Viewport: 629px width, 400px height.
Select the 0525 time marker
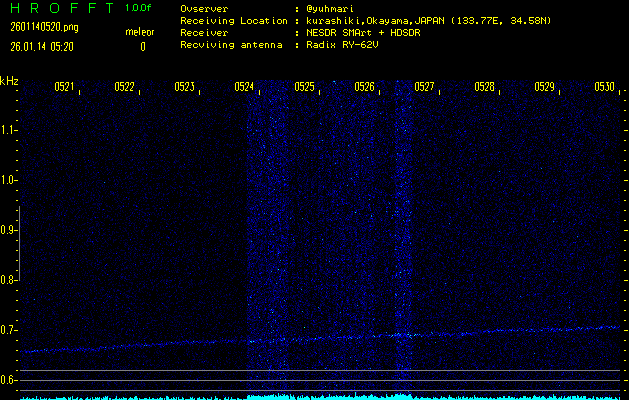[x=305, y=87]
